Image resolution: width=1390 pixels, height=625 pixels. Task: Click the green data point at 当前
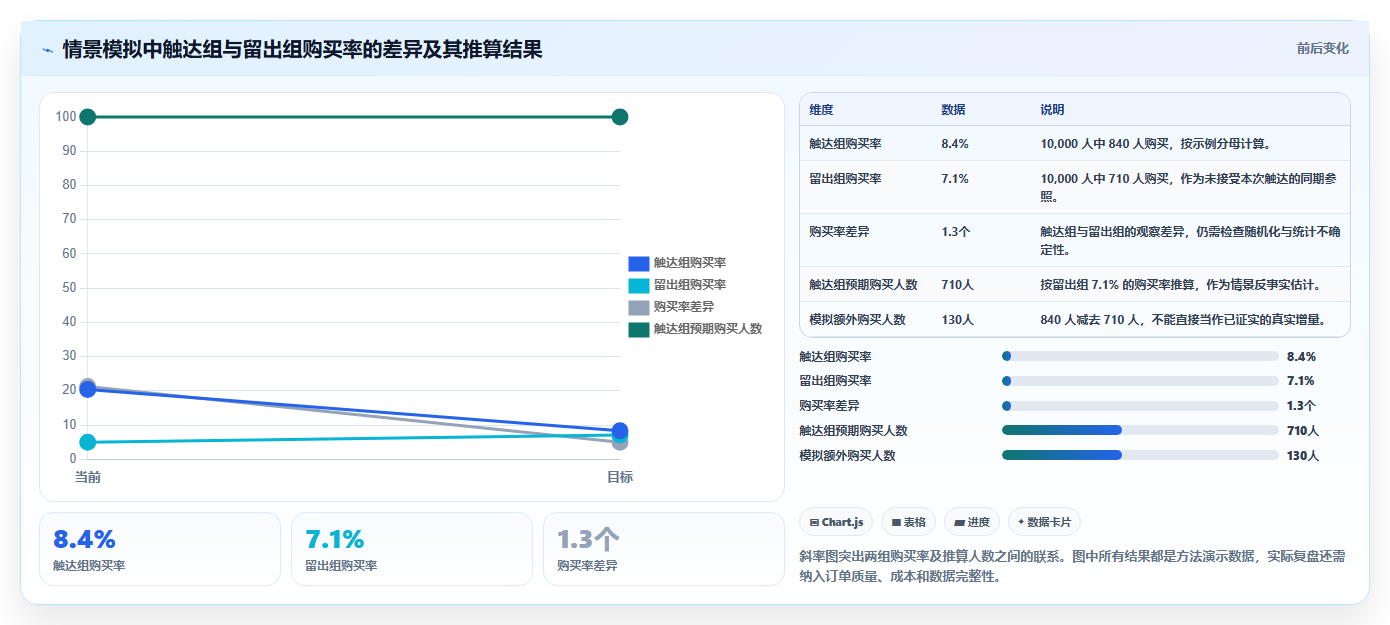click(88, 117)
